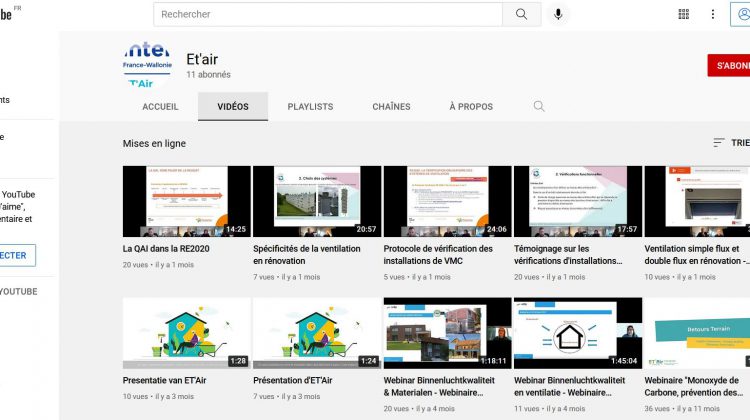Open the À PROPOS tab
750x420 pixels.
point(470,107)
